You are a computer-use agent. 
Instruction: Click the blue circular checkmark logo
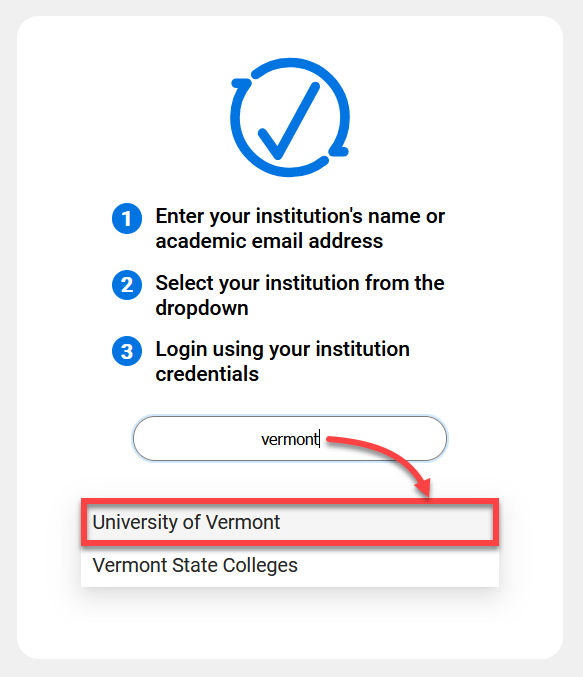(x=290, y=117)
